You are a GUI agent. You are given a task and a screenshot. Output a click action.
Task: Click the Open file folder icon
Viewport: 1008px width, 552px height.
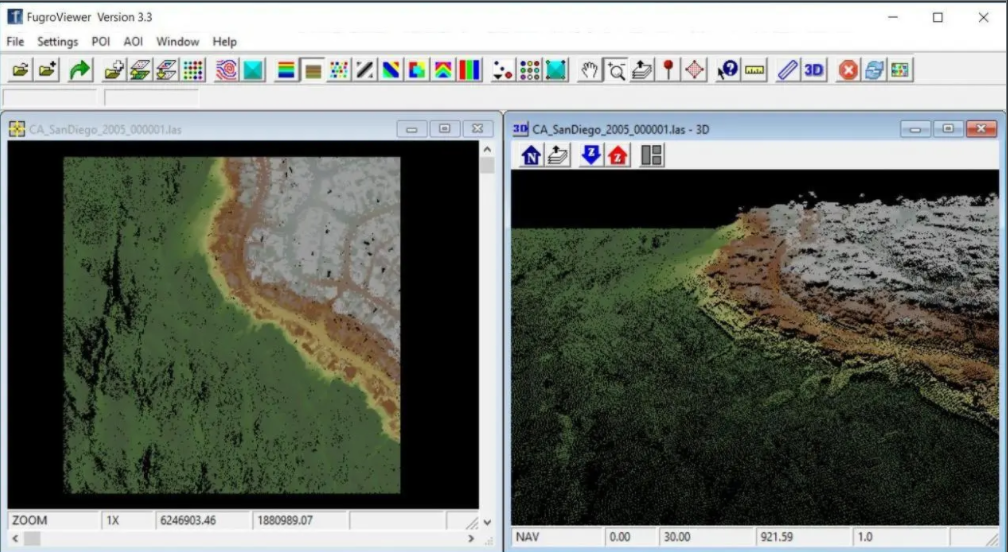pyautogui.click(x=20, y=70)
